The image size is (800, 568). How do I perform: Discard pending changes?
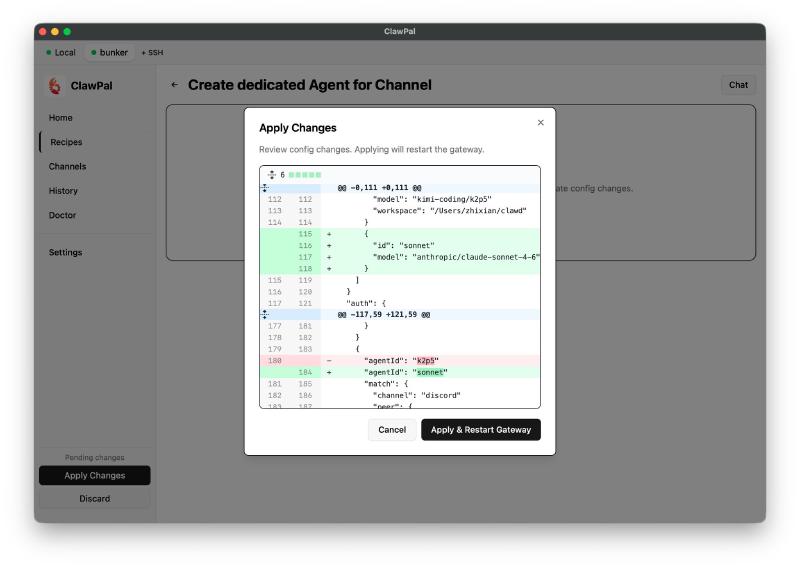[94, 499]
